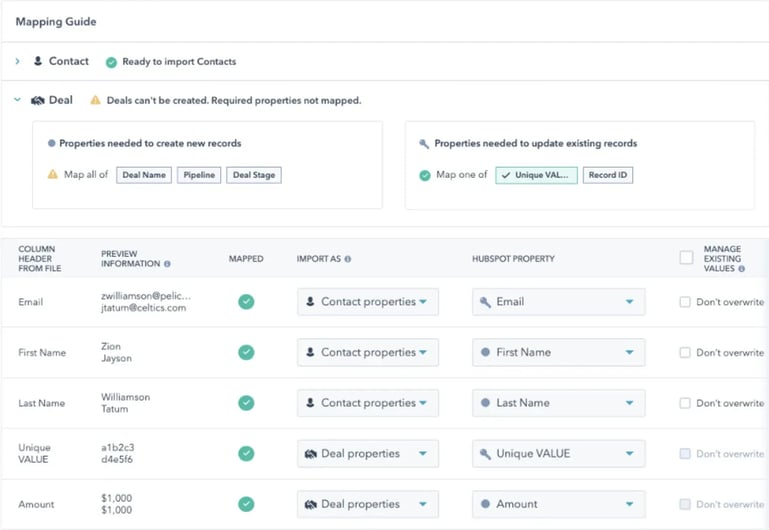This screenshot has height=530, width=769.
Task: Click the Mapped column header
Action: [x=246, y=259]
